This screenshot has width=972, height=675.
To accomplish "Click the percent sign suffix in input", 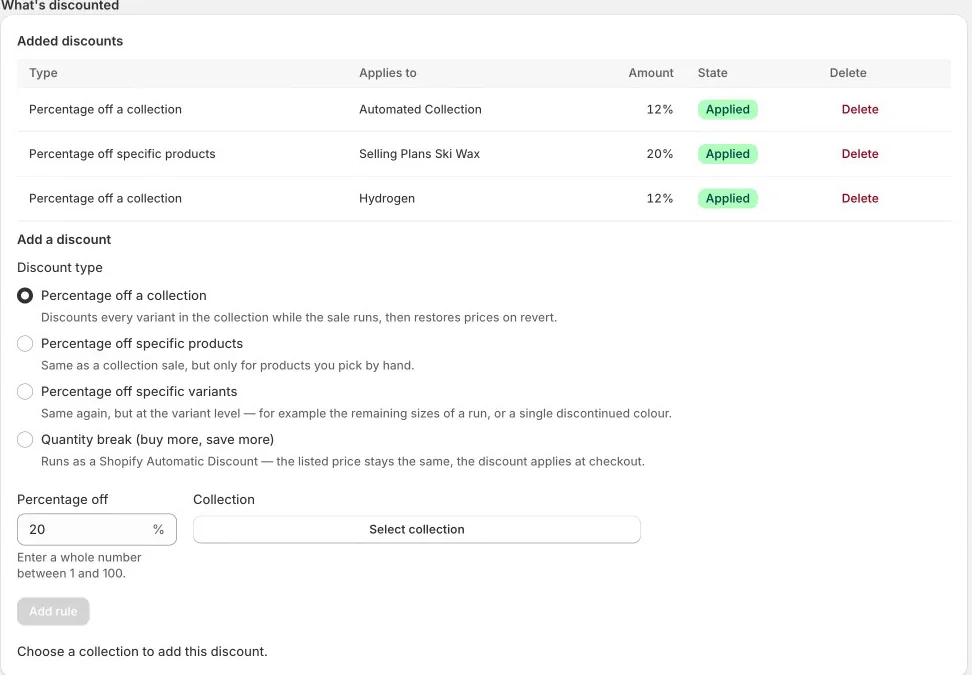I will tap(159, 529).
